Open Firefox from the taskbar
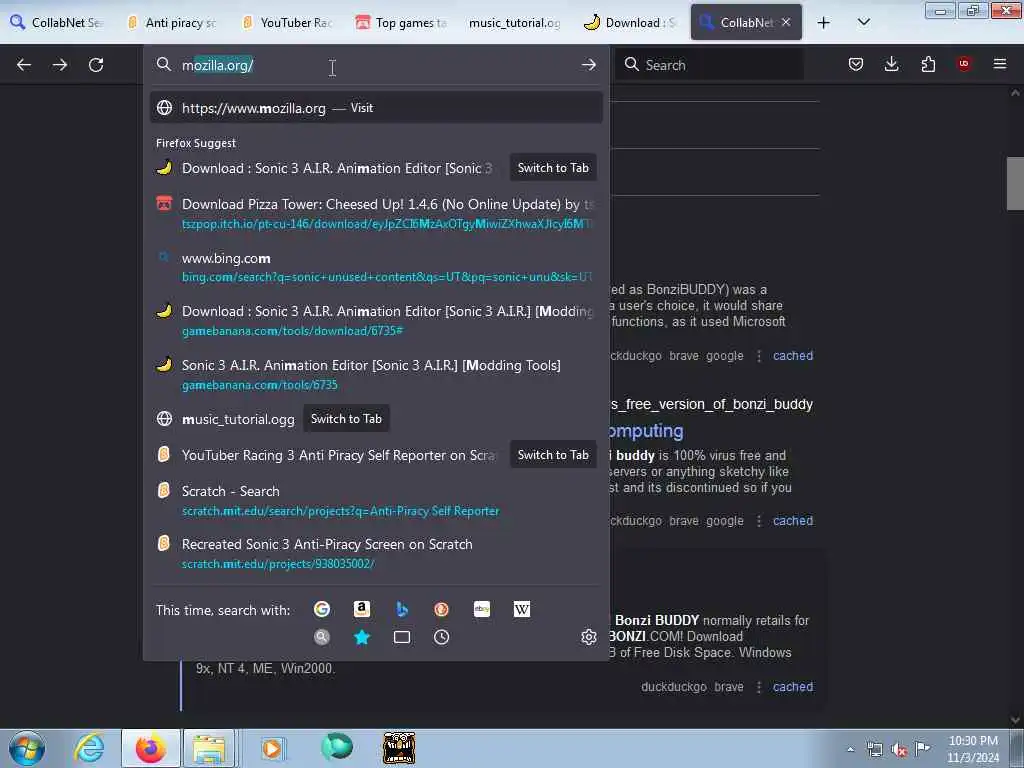This screenshot has width=1024, height=768. coord(150,748)
